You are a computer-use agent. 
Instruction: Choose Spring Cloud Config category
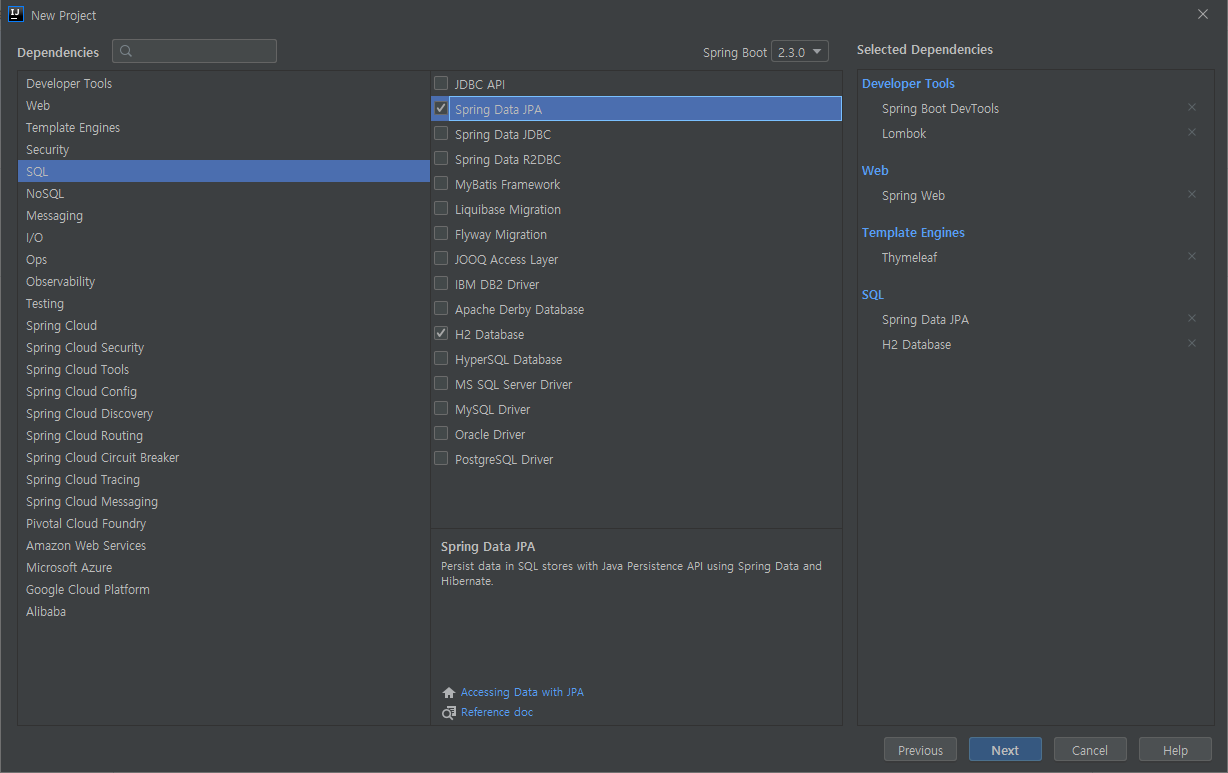(x=81, y=391)
